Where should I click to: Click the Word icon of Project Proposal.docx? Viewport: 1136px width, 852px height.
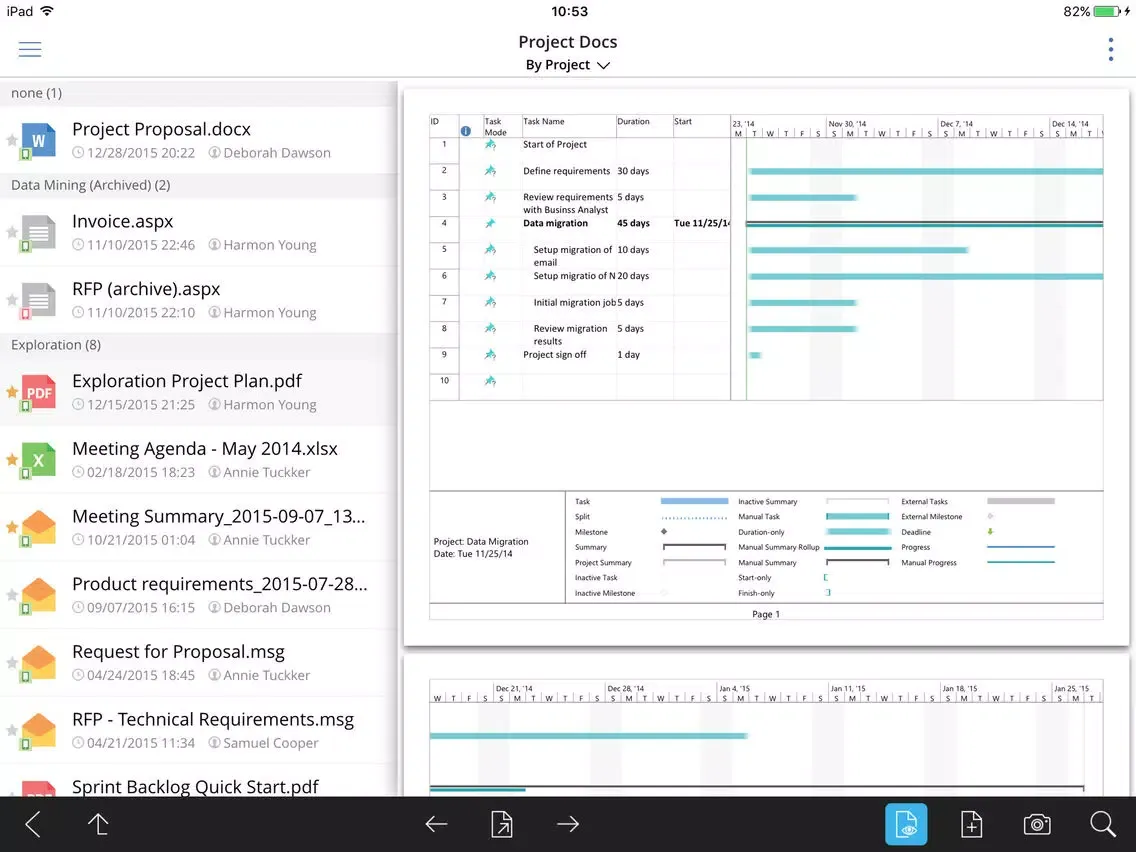38,141
